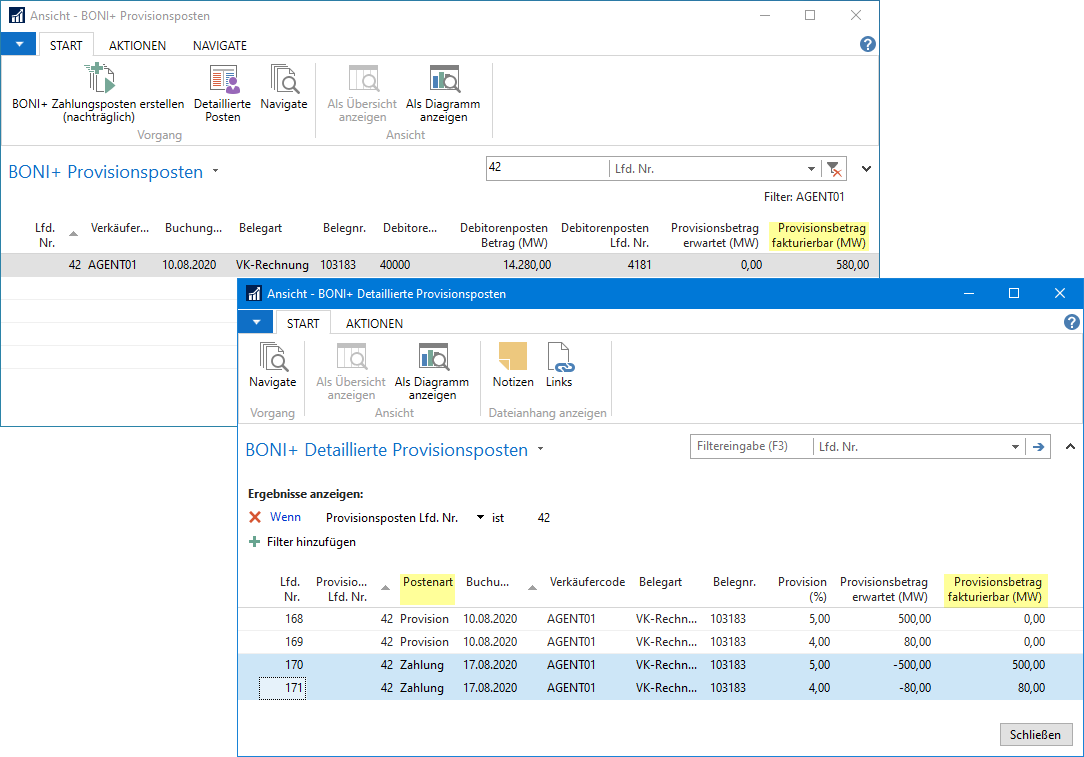Expand BONI+ Provisionsposten title dropdown

coord(215,171)
